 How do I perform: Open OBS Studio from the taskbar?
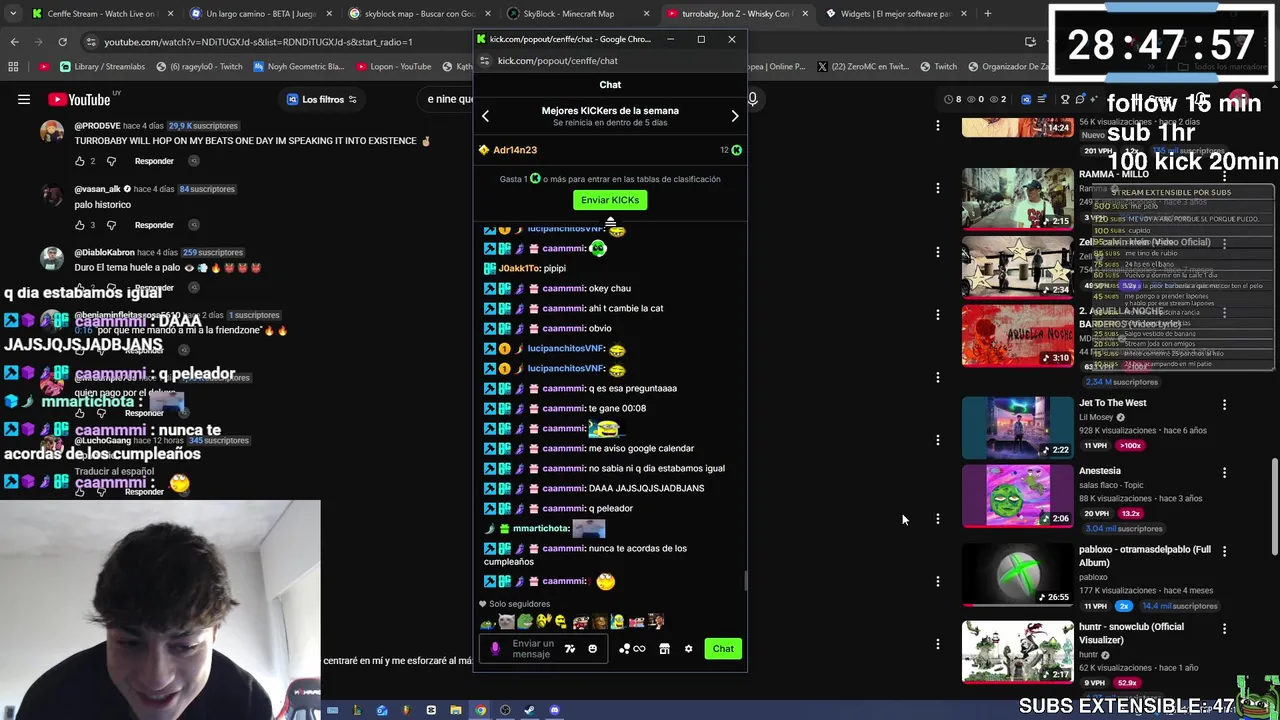(505, 710)
